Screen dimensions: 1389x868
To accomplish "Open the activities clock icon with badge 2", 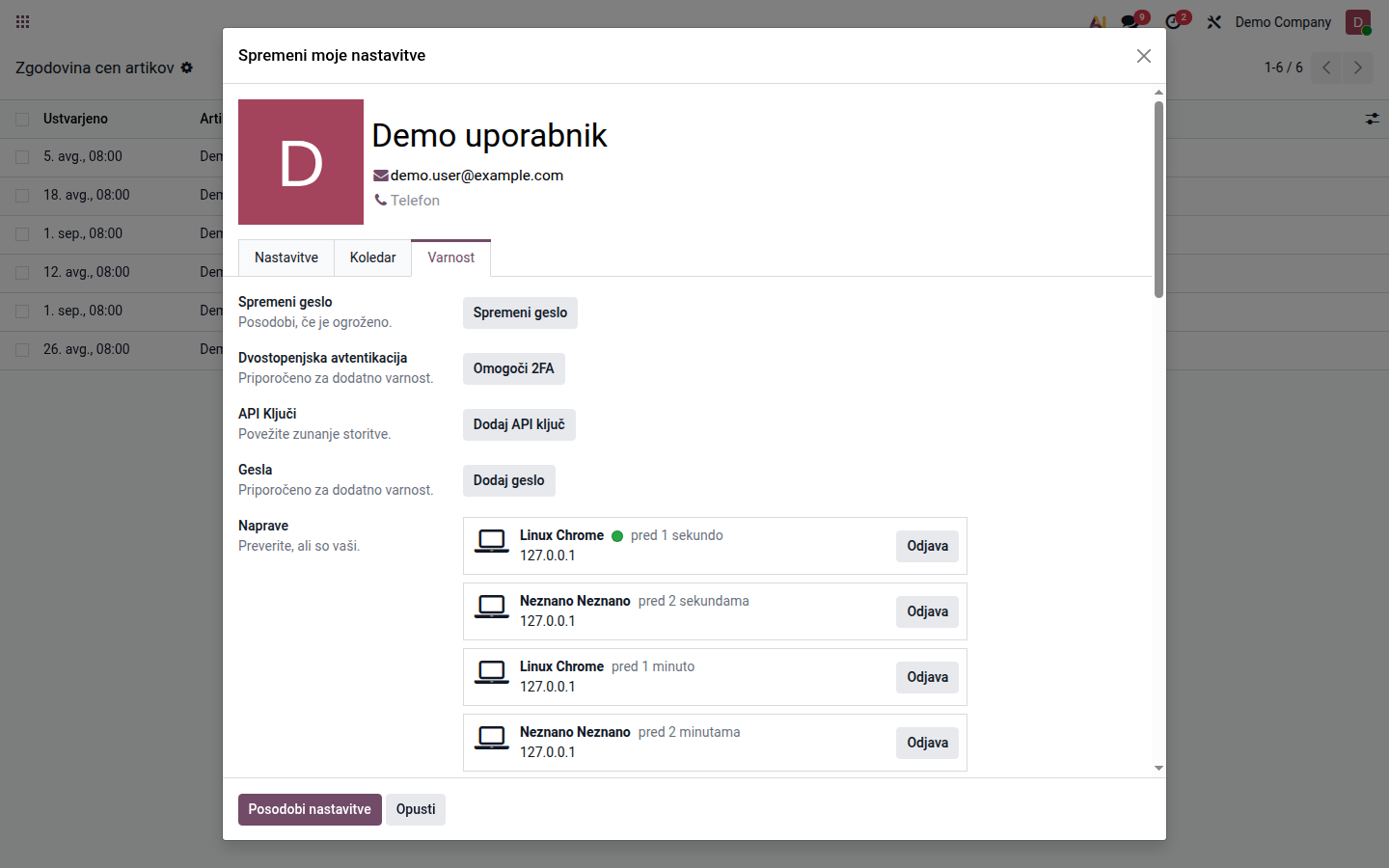I will coord(1174,21).
